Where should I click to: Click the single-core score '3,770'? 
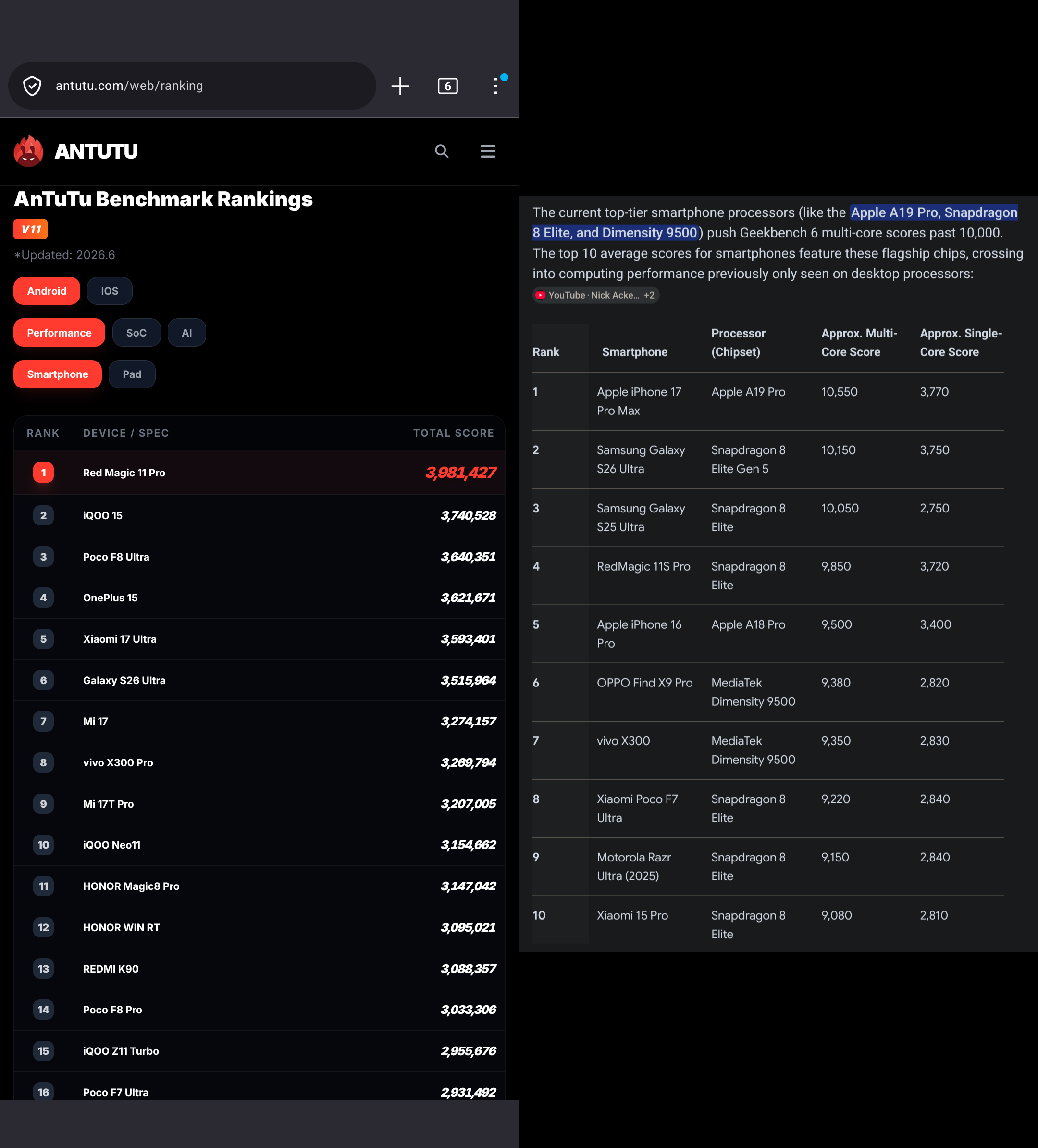click(x=934, y=392)
